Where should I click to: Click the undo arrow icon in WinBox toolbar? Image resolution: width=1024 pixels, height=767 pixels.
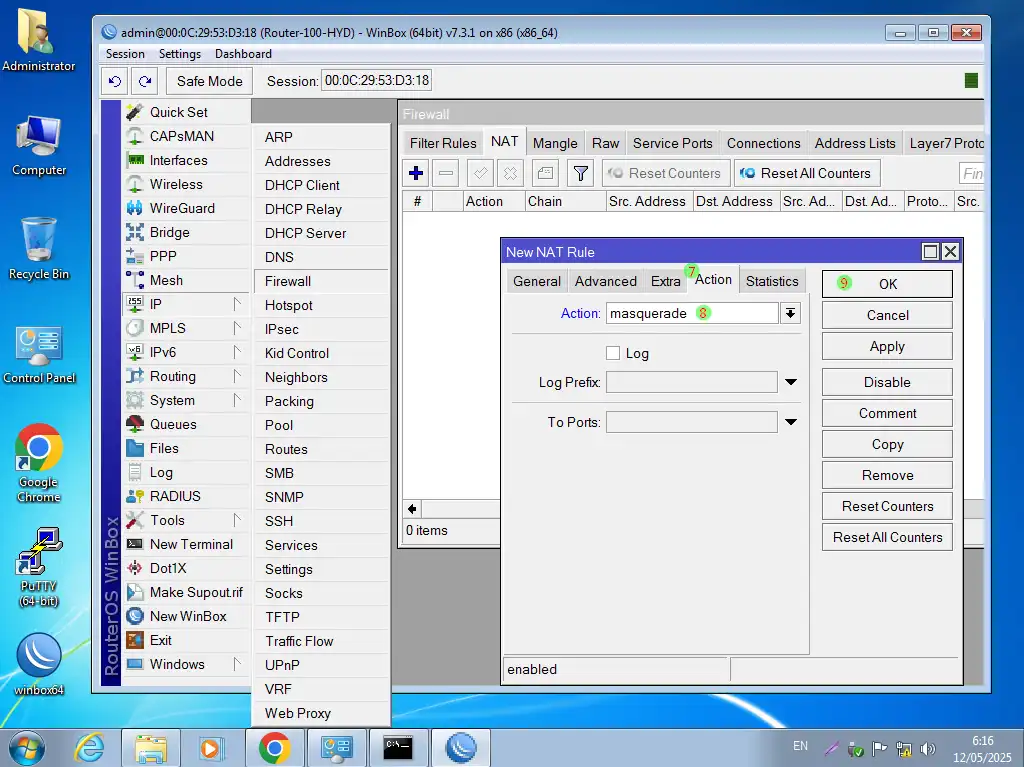click(115, 81)
